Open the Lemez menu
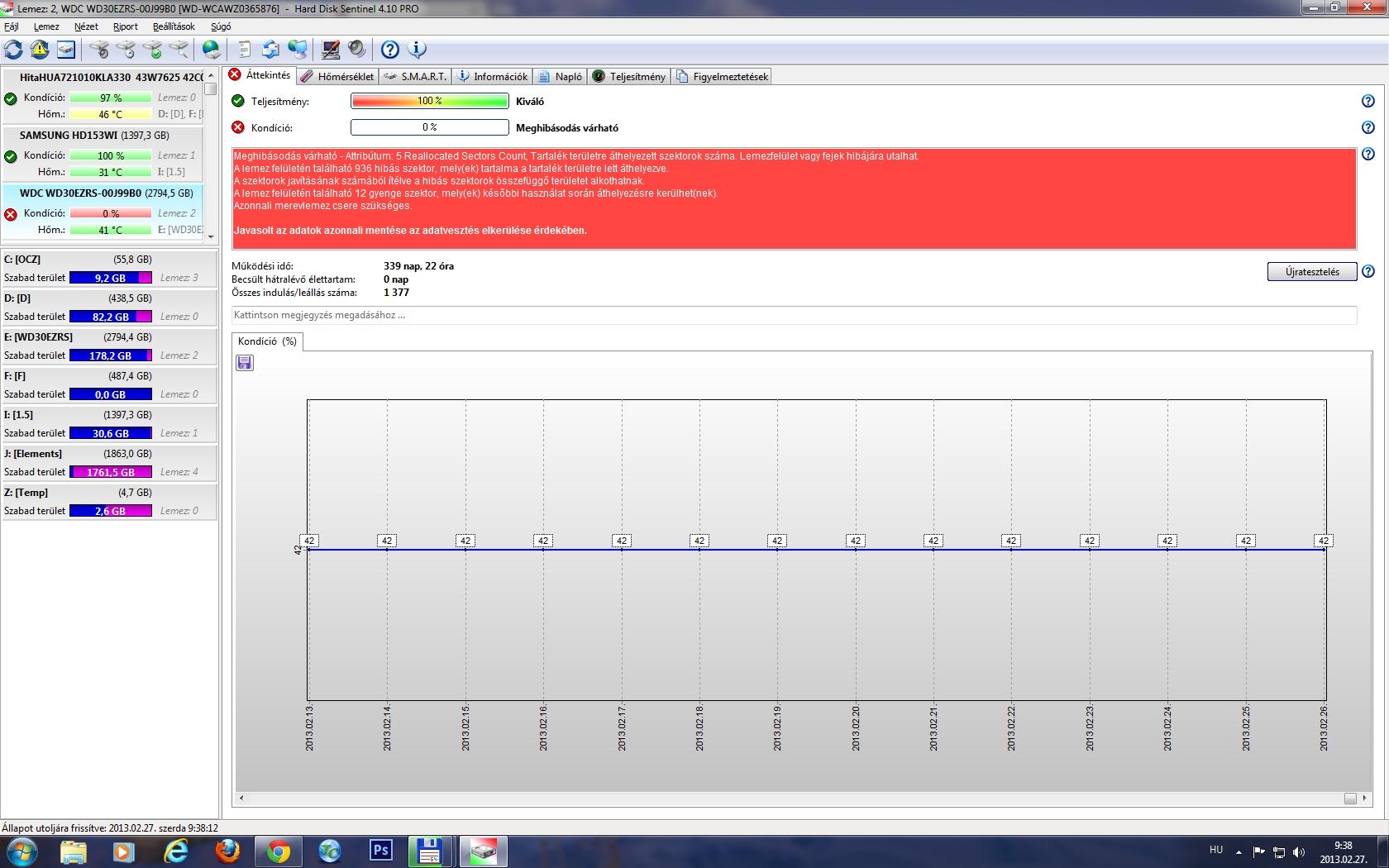1389x868 pixels. 46,26
